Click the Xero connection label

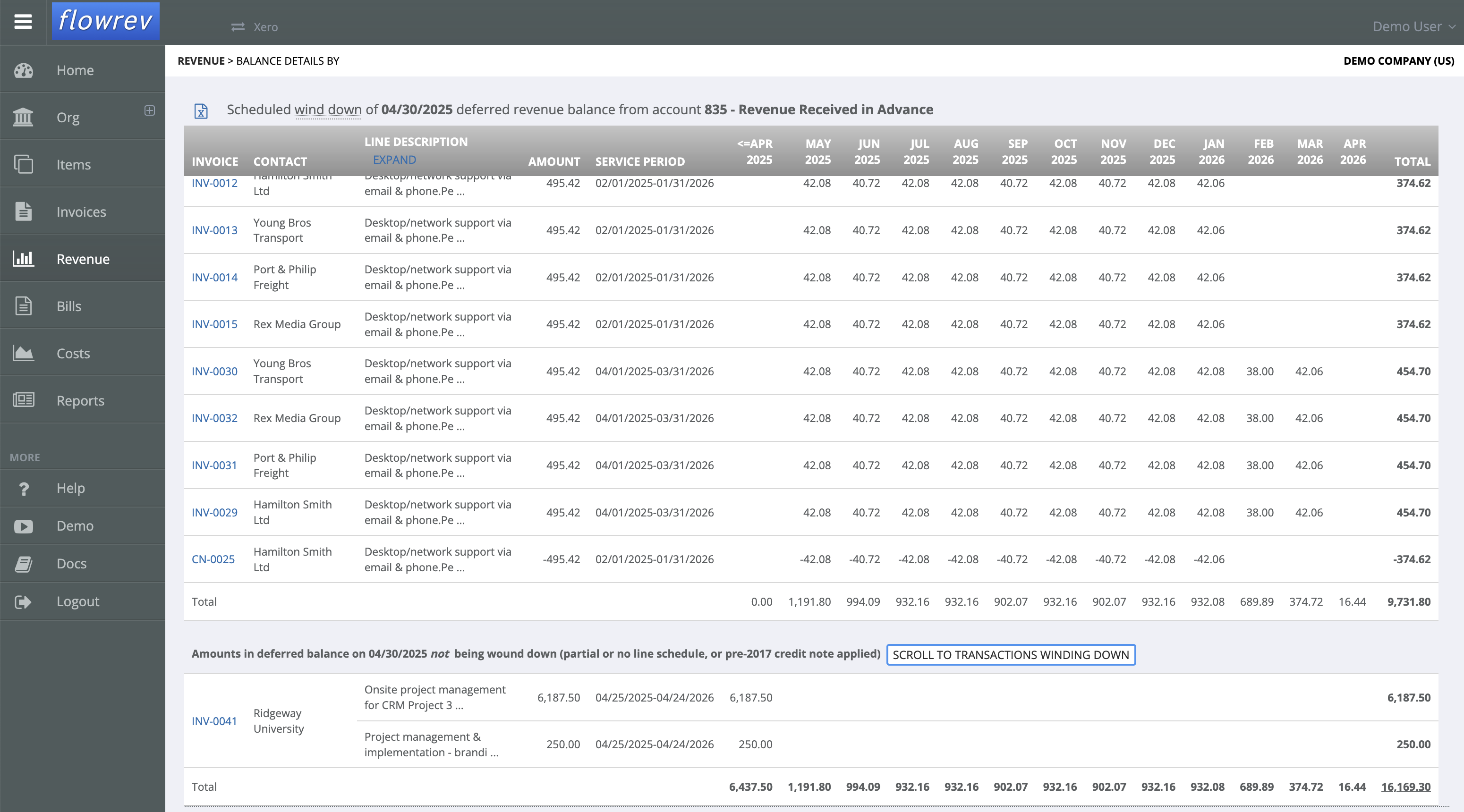coord(265,27)
